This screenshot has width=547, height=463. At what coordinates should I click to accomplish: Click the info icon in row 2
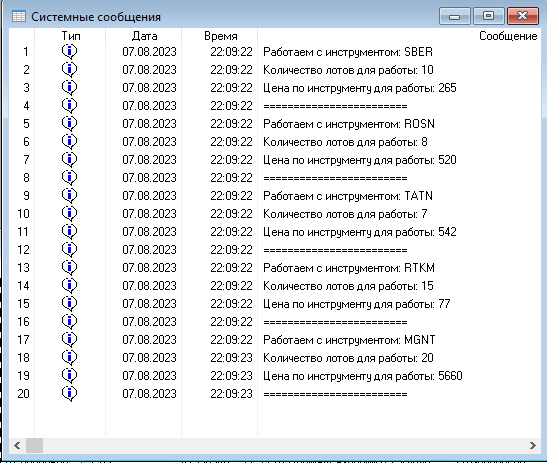point(69,69)
